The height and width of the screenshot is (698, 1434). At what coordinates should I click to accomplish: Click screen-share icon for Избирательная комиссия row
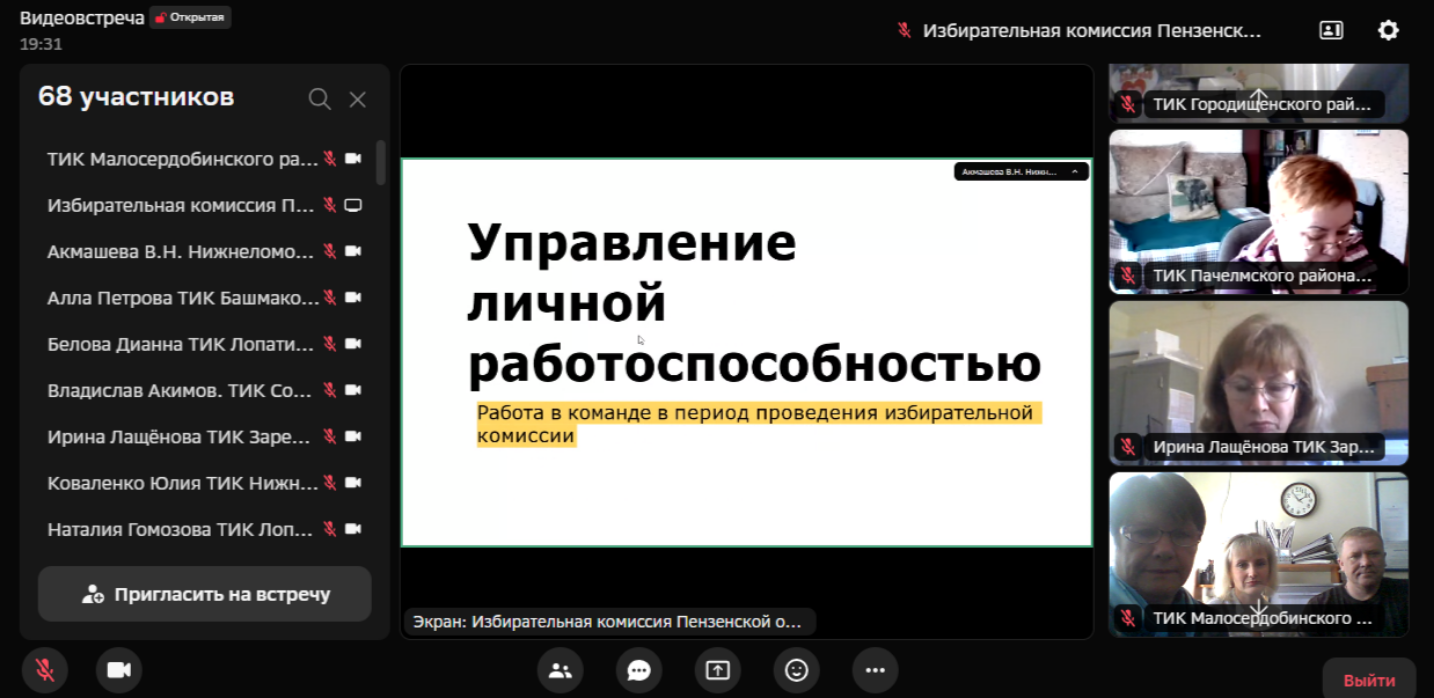[x=353, y=205]
